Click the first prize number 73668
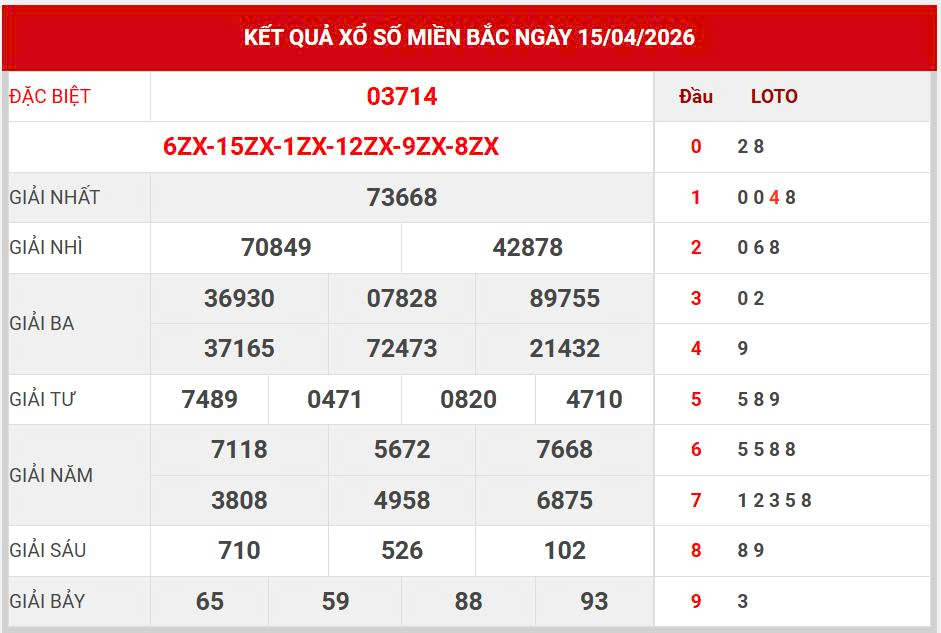Viewport: 941px width, 633px height. pyautogui.click(x=402, y=197)
